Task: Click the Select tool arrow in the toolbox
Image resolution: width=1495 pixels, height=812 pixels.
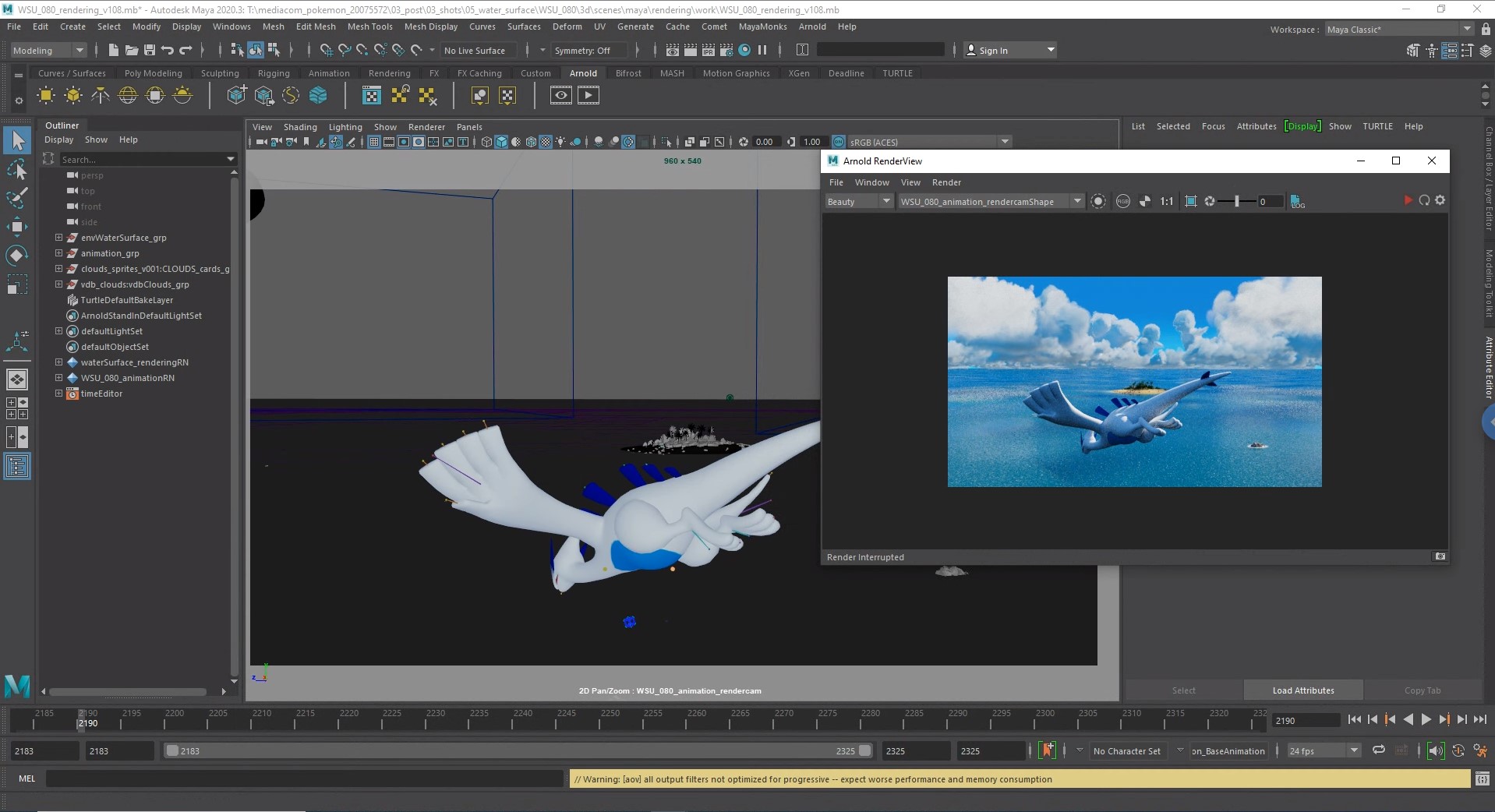Action: click(x=17, y=140)
